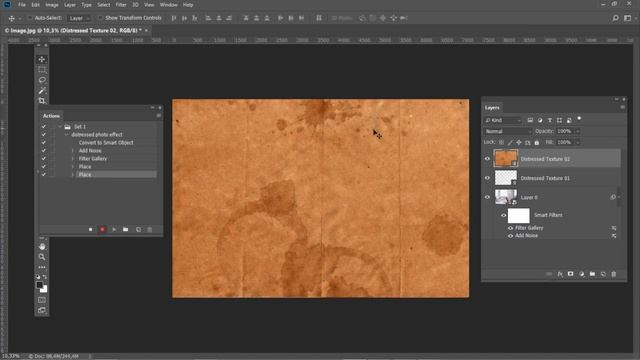Open the Image menu
This screenshot has width=640, height=360.
click(x=51, y=5)
